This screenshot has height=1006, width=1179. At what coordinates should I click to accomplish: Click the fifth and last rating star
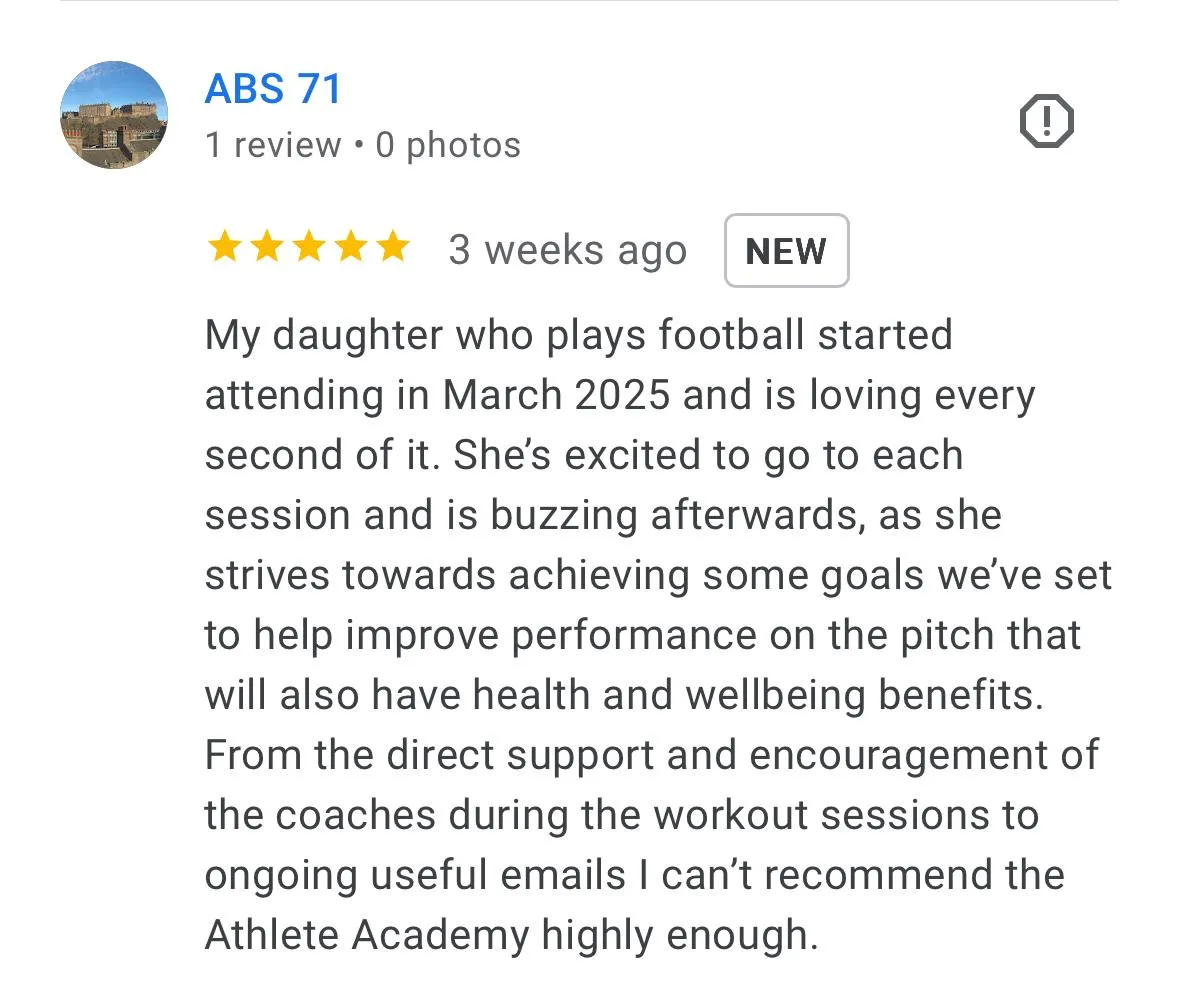coord(392,247)
